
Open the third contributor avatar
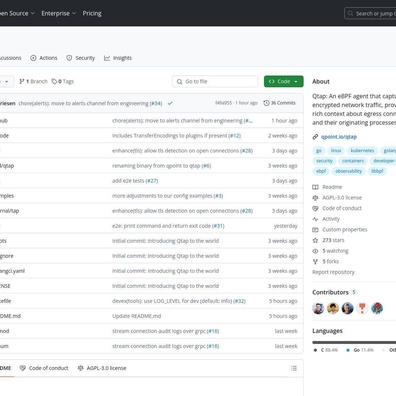pos(348,308)
